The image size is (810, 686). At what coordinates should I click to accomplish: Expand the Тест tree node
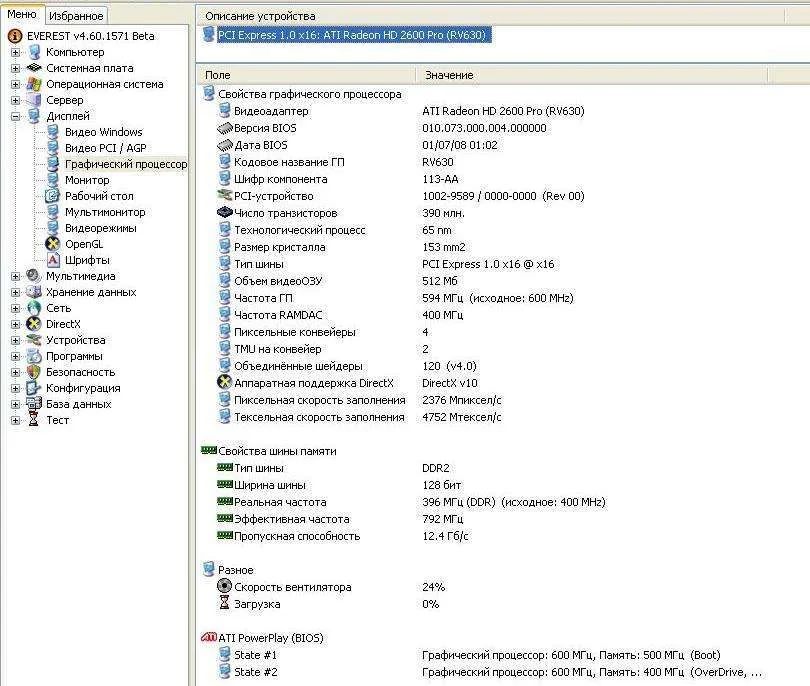15,420
